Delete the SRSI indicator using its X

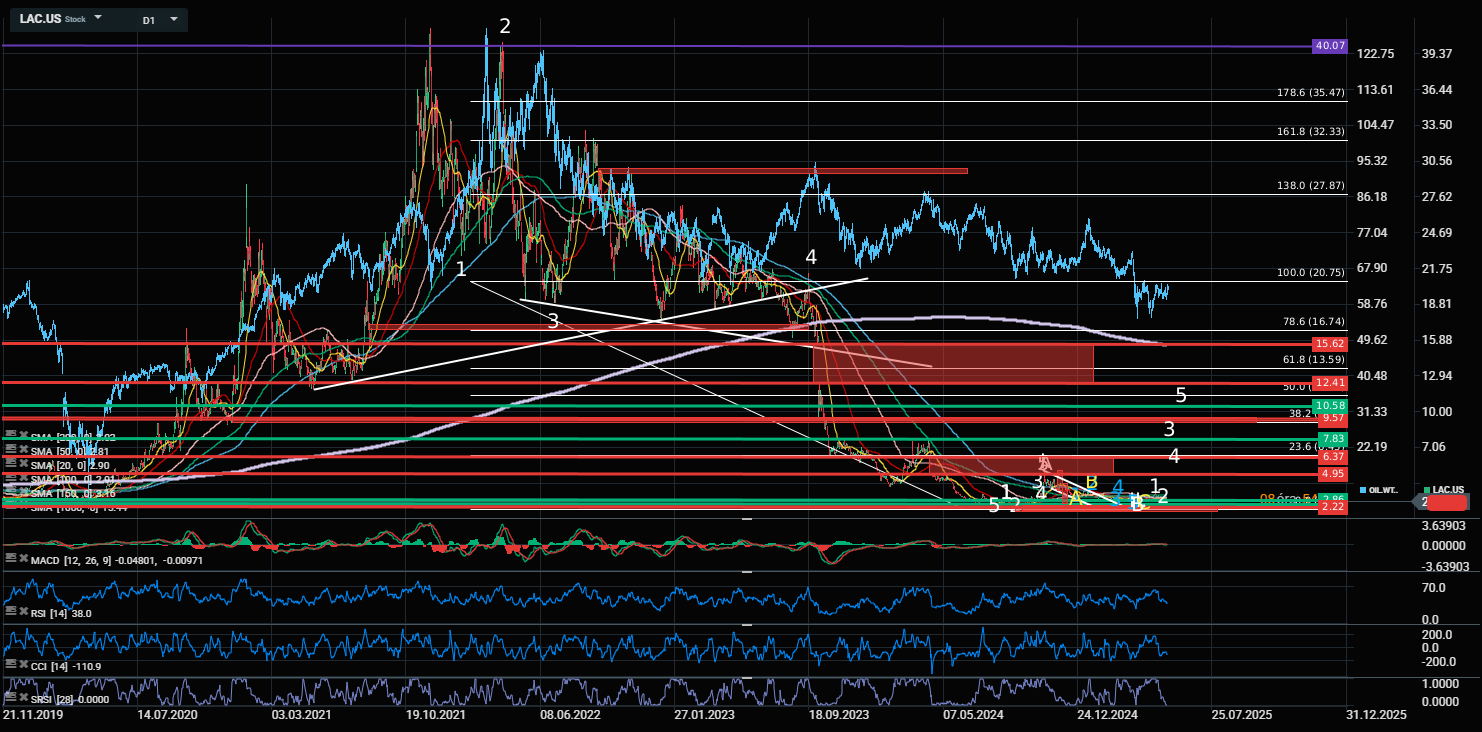coord(23,697)
